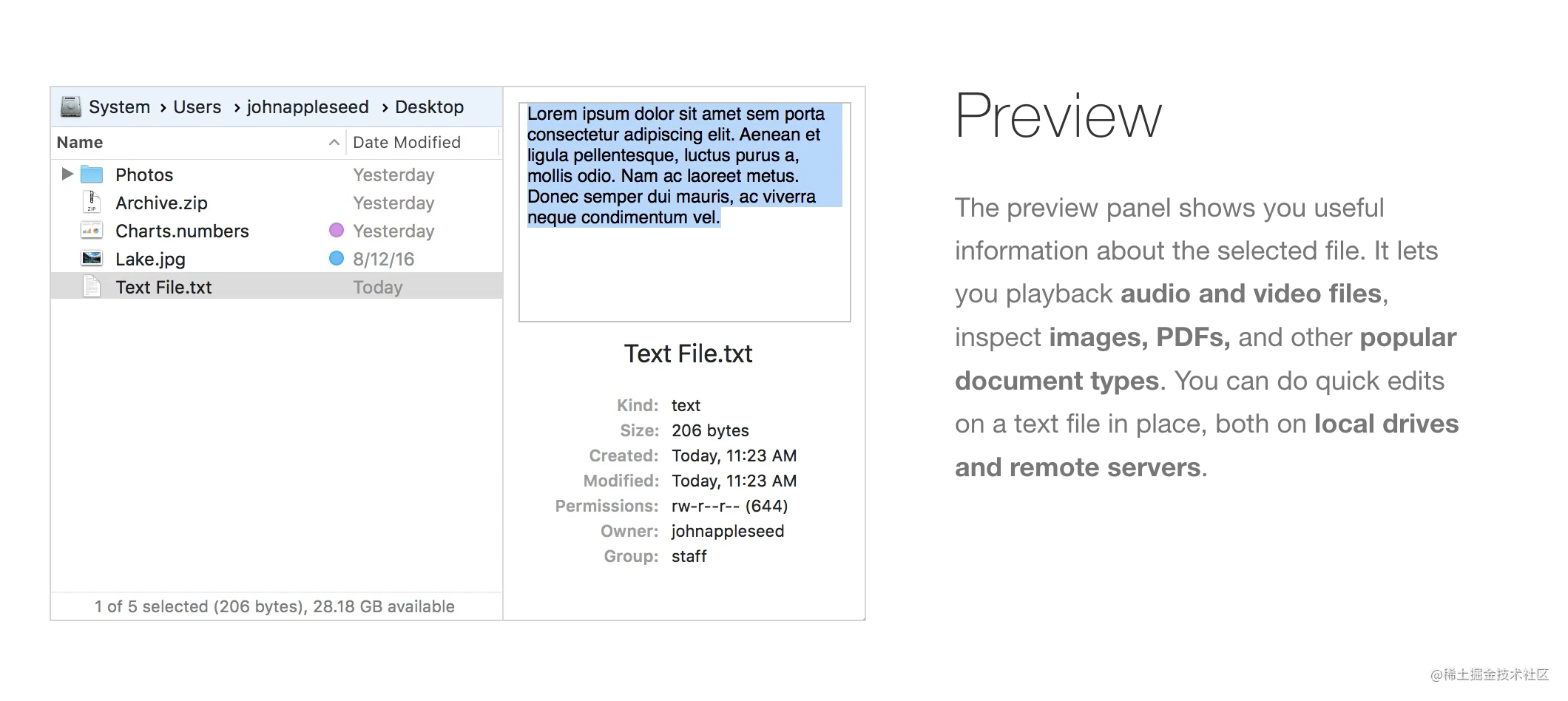Click the Charts.numbers file icon
This screenshot has height=701, width=1568.
click(x=92, y=231)
